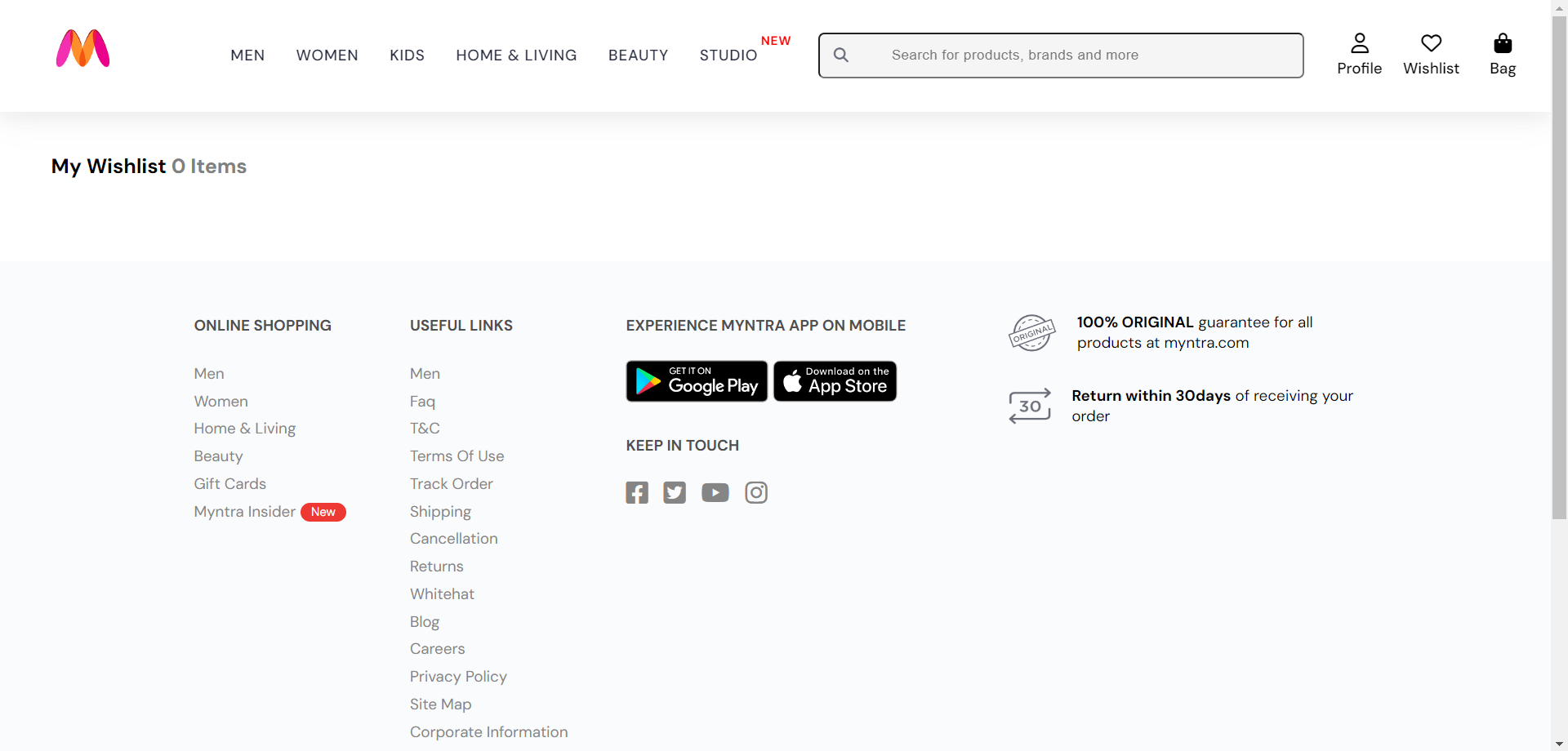Open the STUDIO menu item
Image resolution: width=1568 pixels, height=751 pixels.
tap(728, 55)
